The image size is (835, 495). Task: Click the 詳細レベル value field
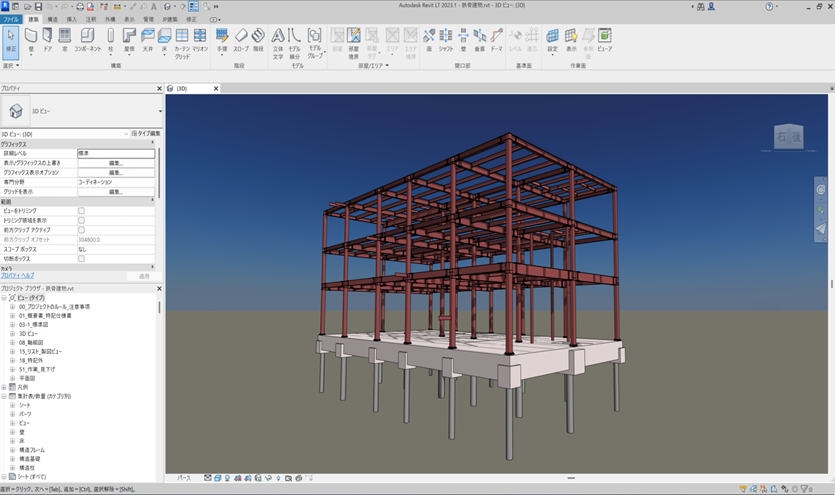[x=116, y=153]
